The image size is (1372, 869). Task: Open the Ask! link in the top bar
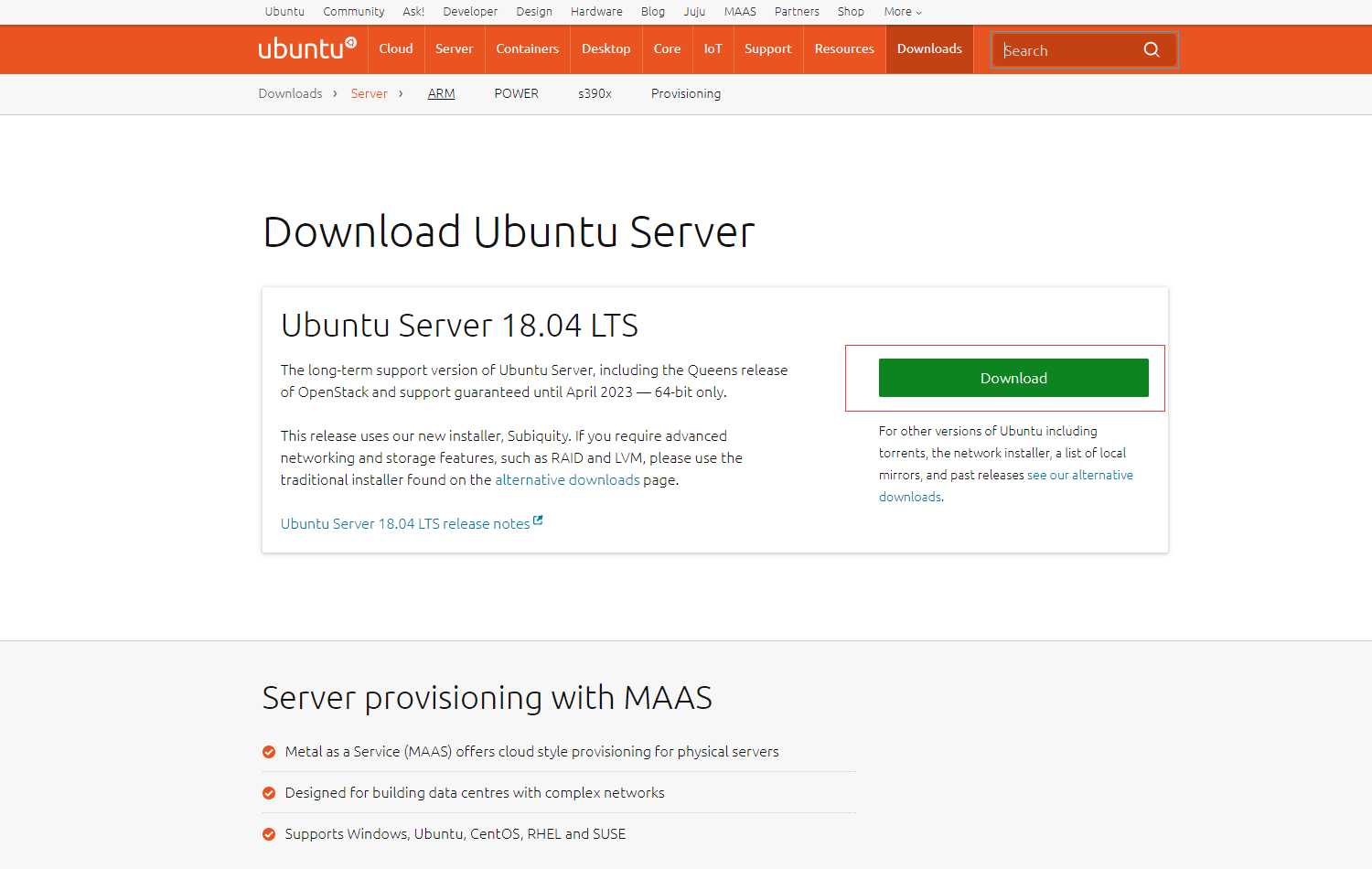(x=413, y=12)
